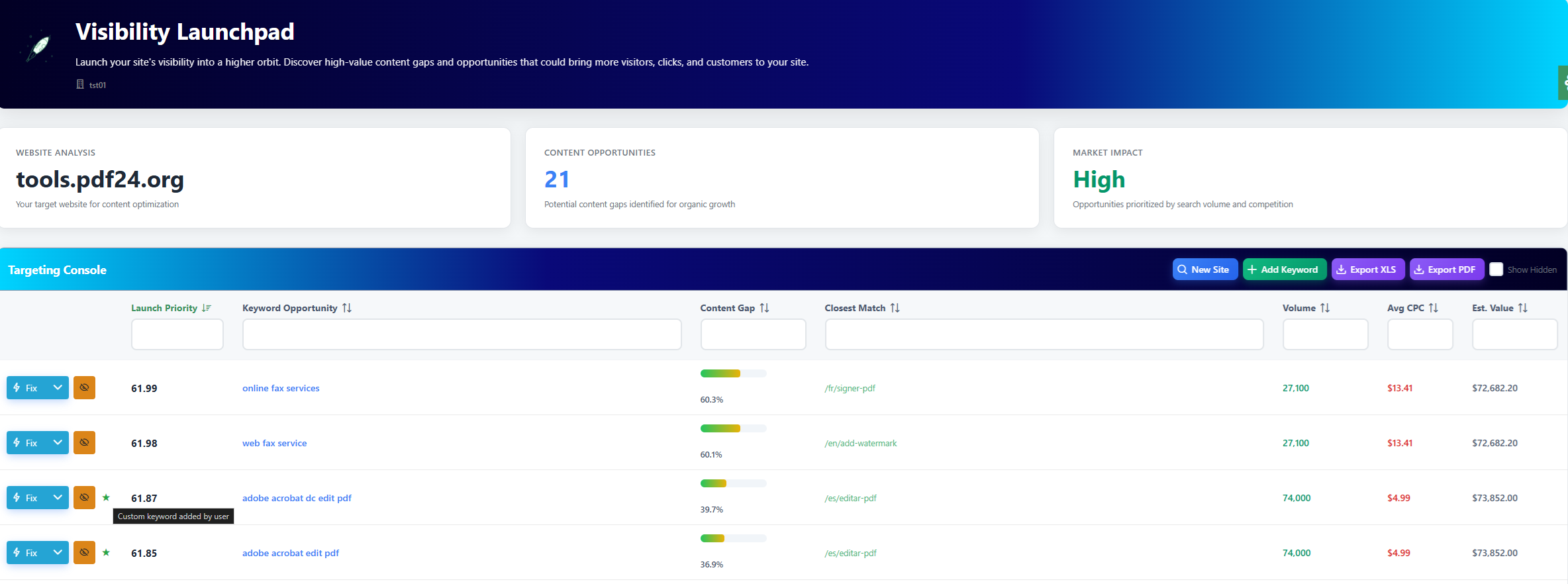Viewport: 1568px width, 584px height.
Task: Toggle the Show Hidden checkbox
Action: point(1496,269)
